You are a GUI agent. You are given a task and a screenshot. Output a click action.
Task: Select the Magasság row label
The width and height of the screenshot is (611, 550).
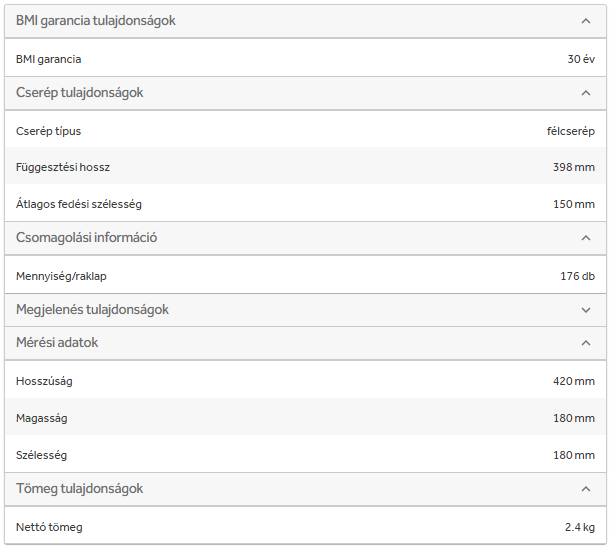point(42,418)
